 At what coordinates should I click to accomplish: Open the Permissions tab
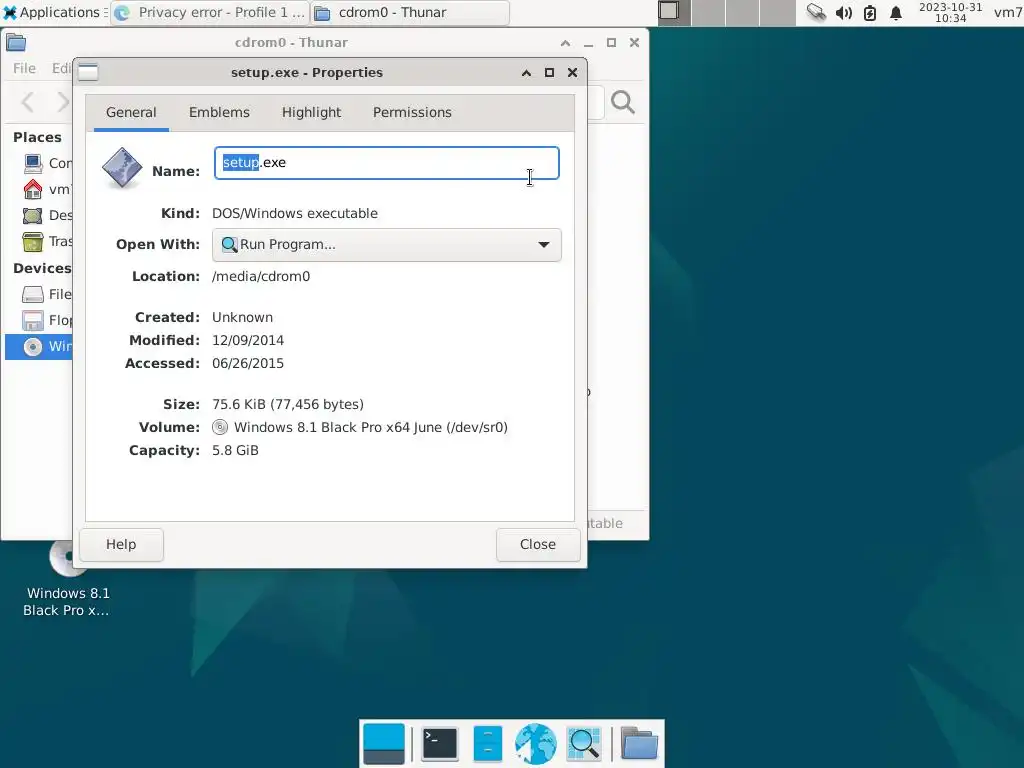(x=412, y=112)
